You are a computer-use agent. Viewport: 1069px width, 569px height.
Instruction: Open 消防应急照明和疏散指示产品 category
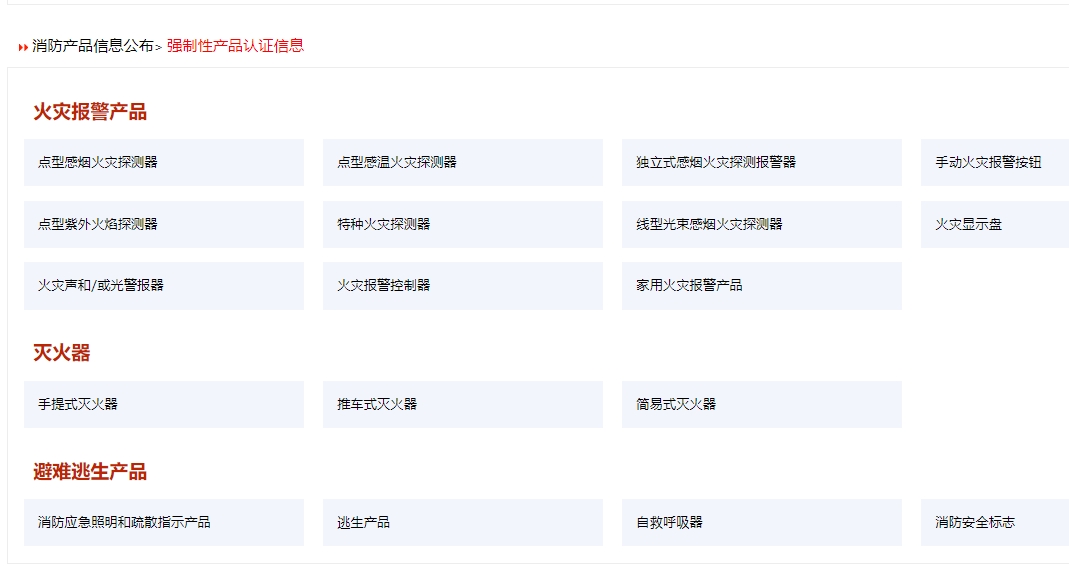click(x=163, y=523)
